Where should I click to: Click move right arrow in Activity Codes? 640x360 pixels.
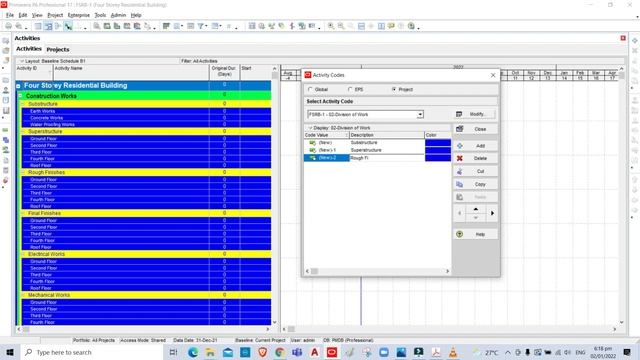(492, 213)
